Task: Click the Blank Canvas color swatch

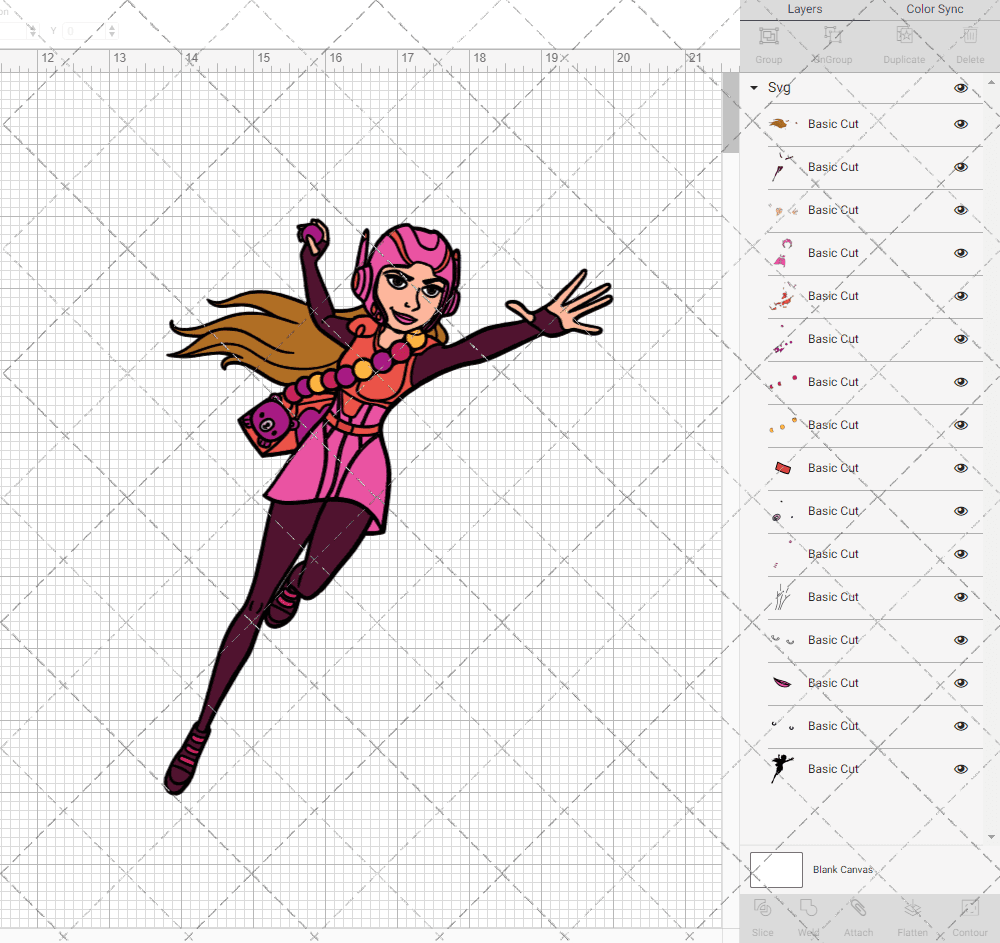Action: 776,870
